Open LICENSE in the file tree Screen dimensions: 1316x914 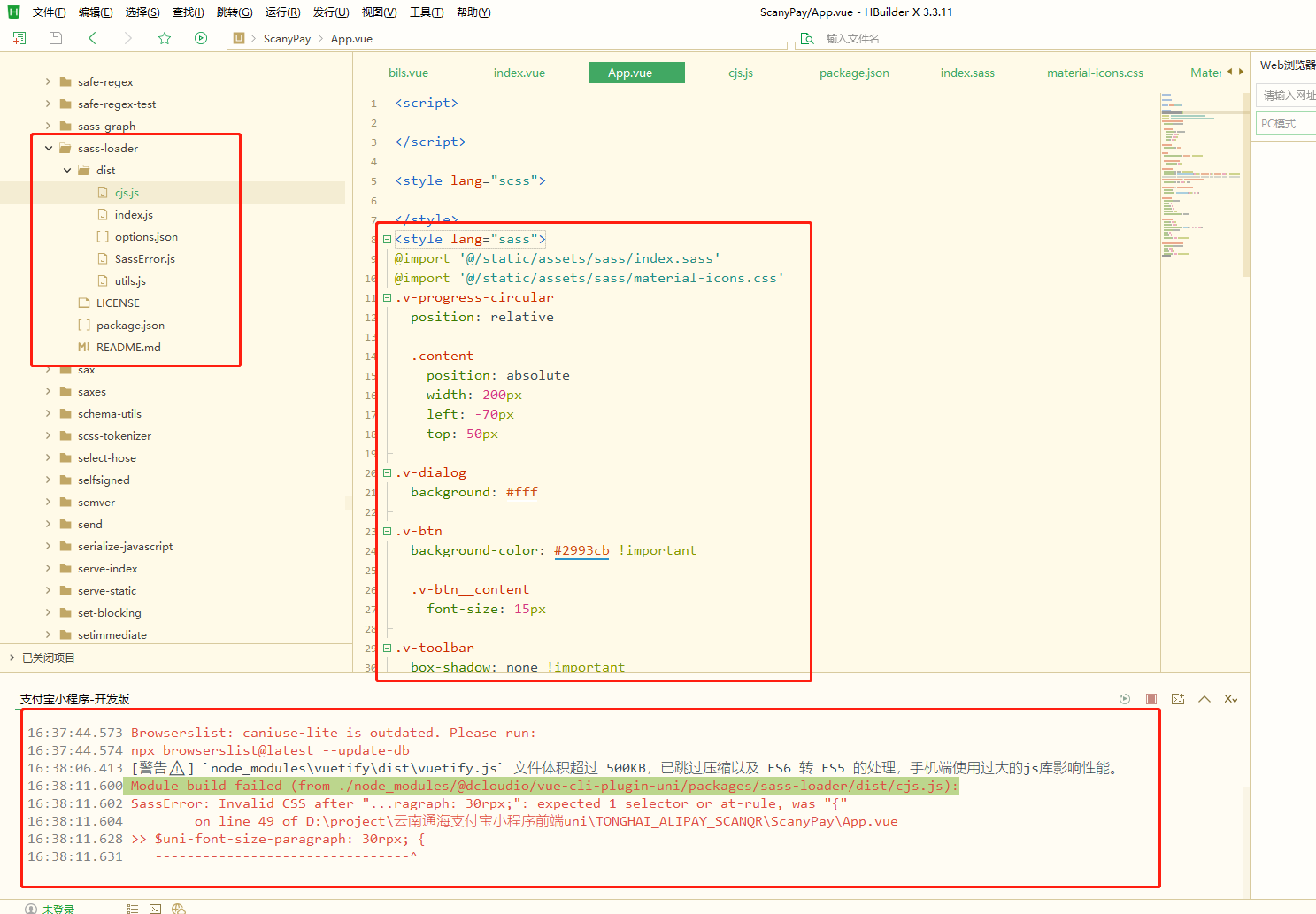tap(118, 303)
